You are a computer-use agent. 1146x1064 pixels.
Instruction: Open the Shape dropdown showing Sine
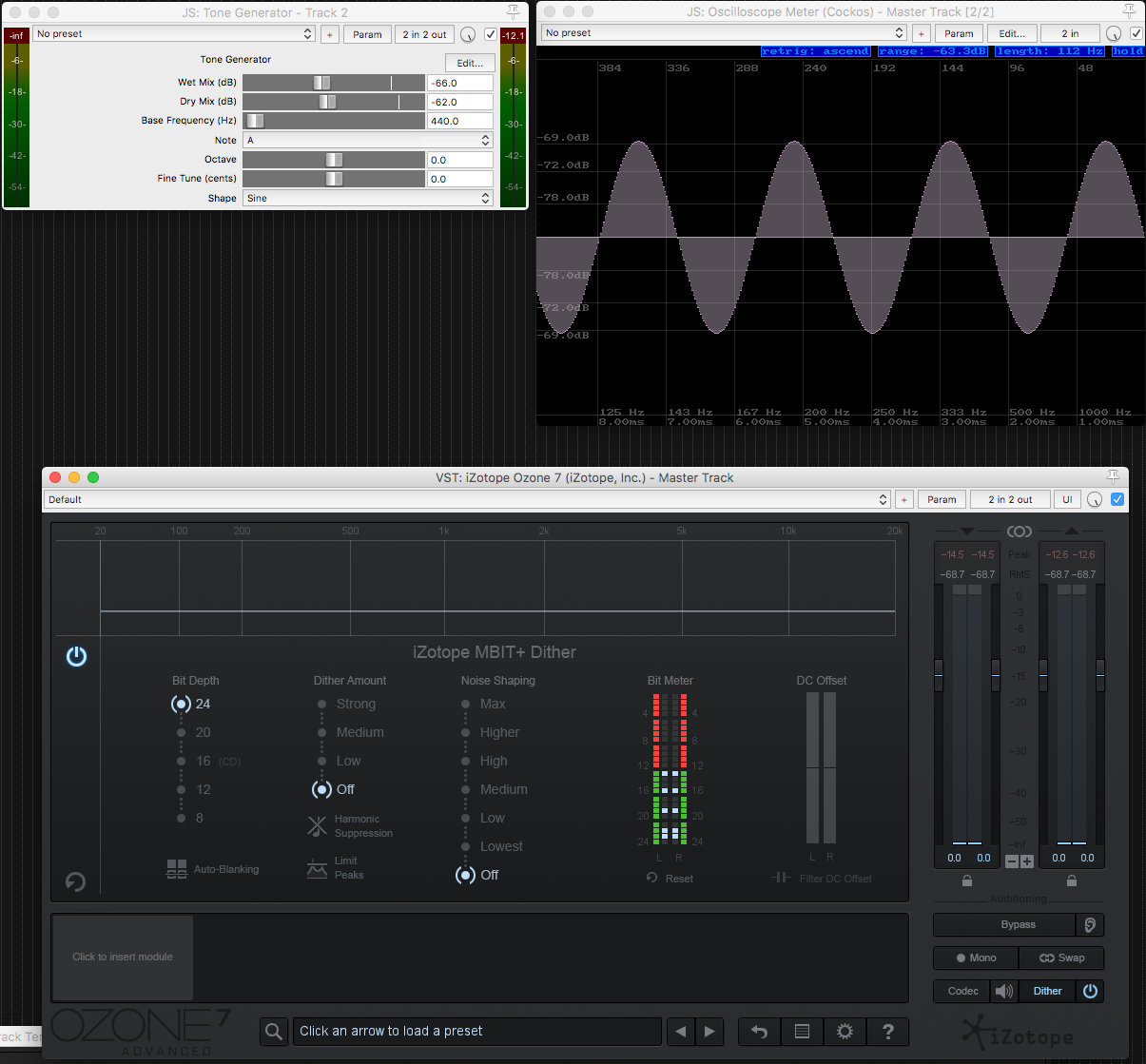[x=368, y=198]
